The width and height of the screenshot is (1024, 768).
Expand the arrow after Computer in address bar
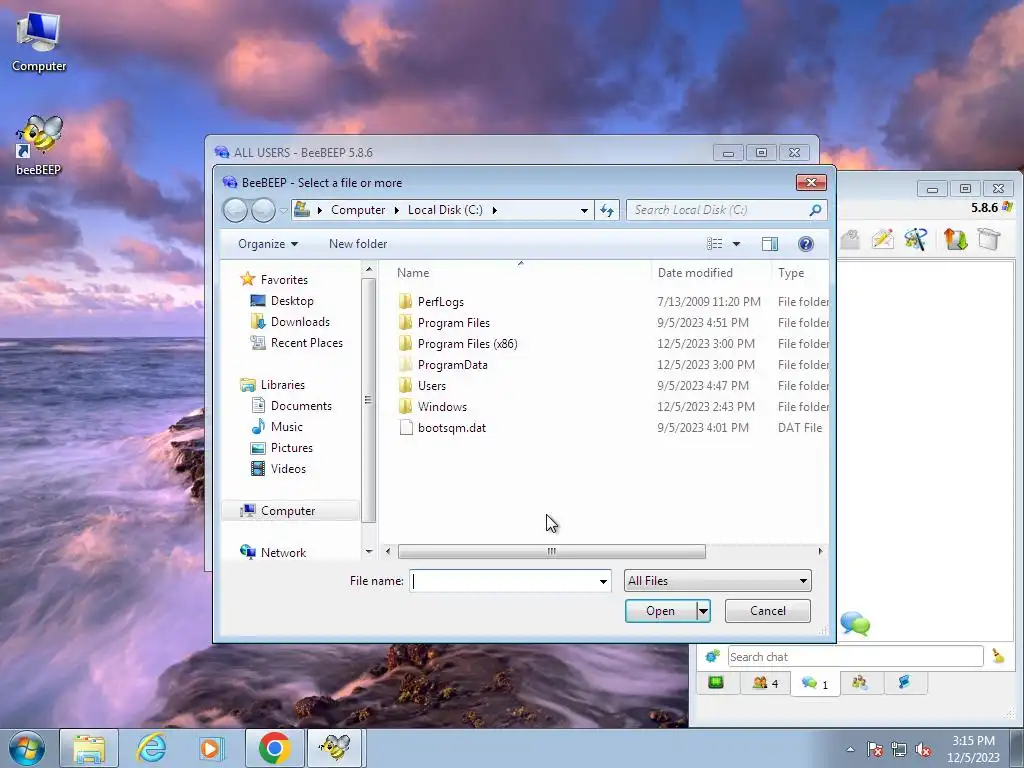pos(396,210)
